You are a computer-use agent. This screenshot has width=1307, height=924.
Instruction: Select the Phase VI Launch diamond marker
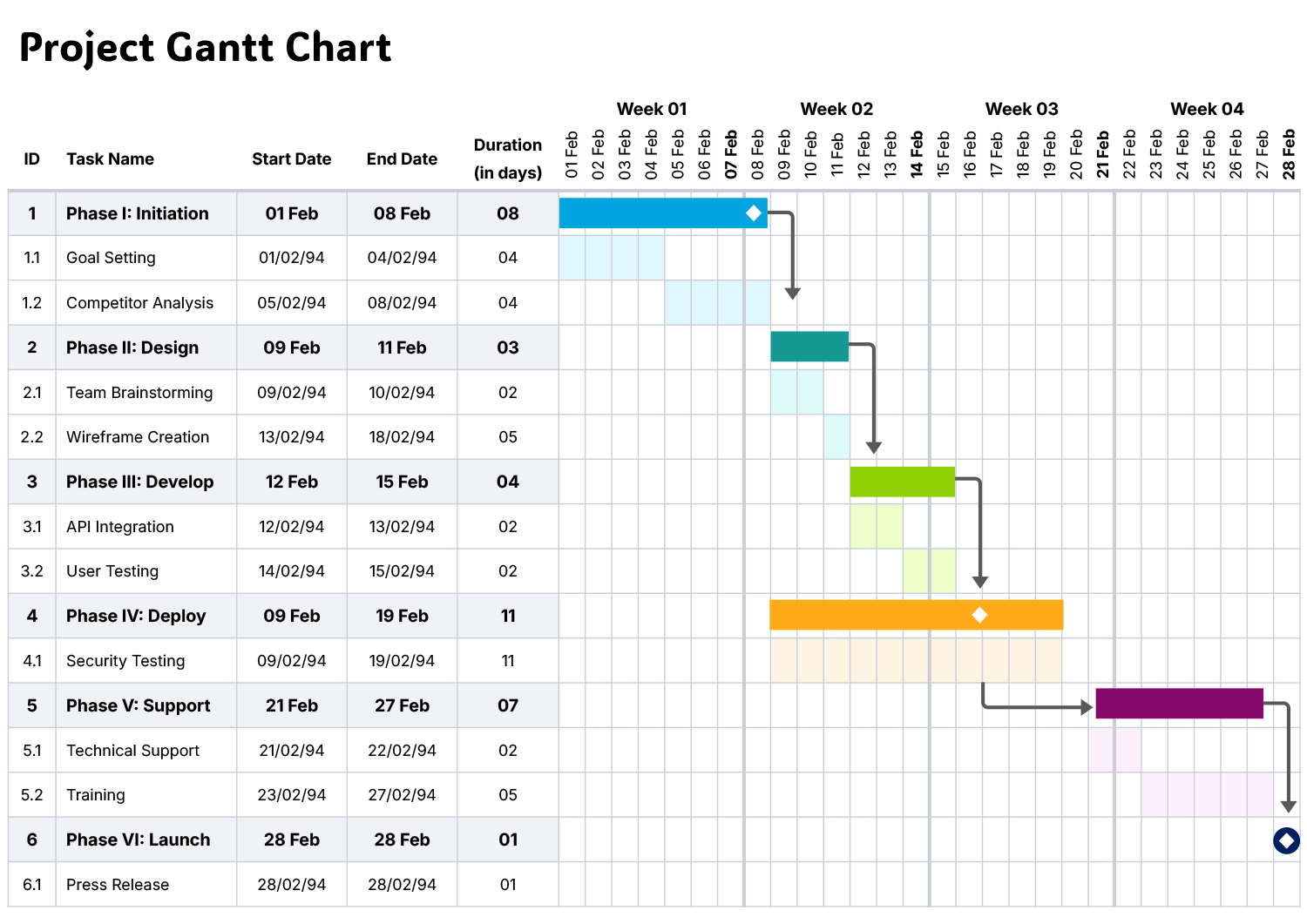(1287, 840)
